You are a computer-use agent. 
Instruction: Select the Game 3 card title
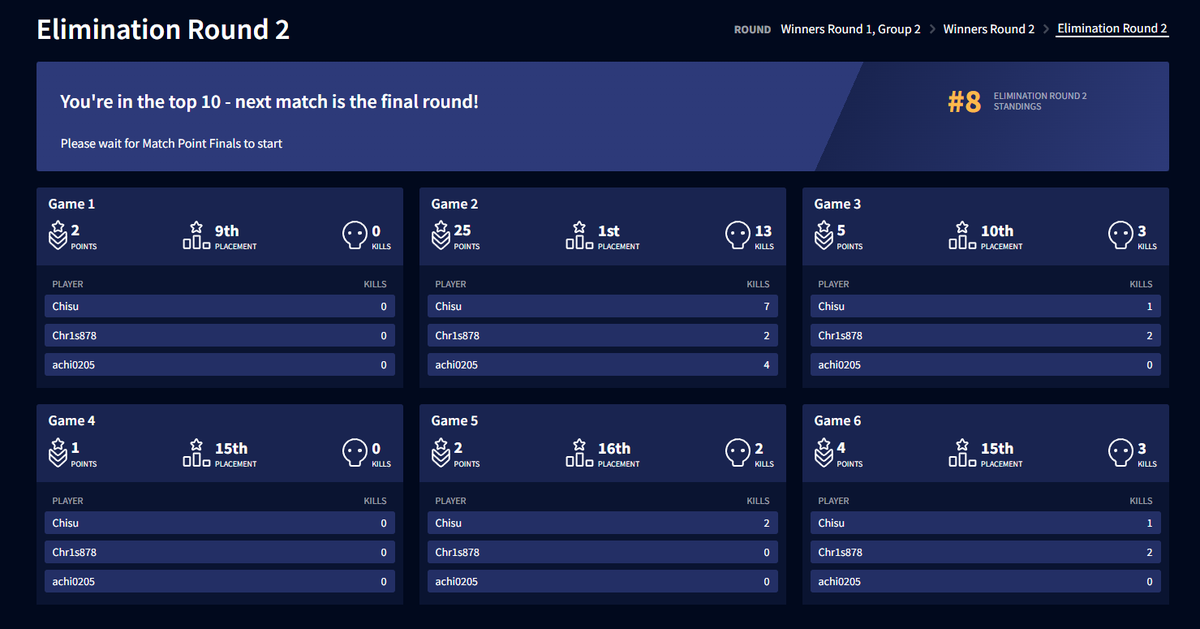point(838,204)
